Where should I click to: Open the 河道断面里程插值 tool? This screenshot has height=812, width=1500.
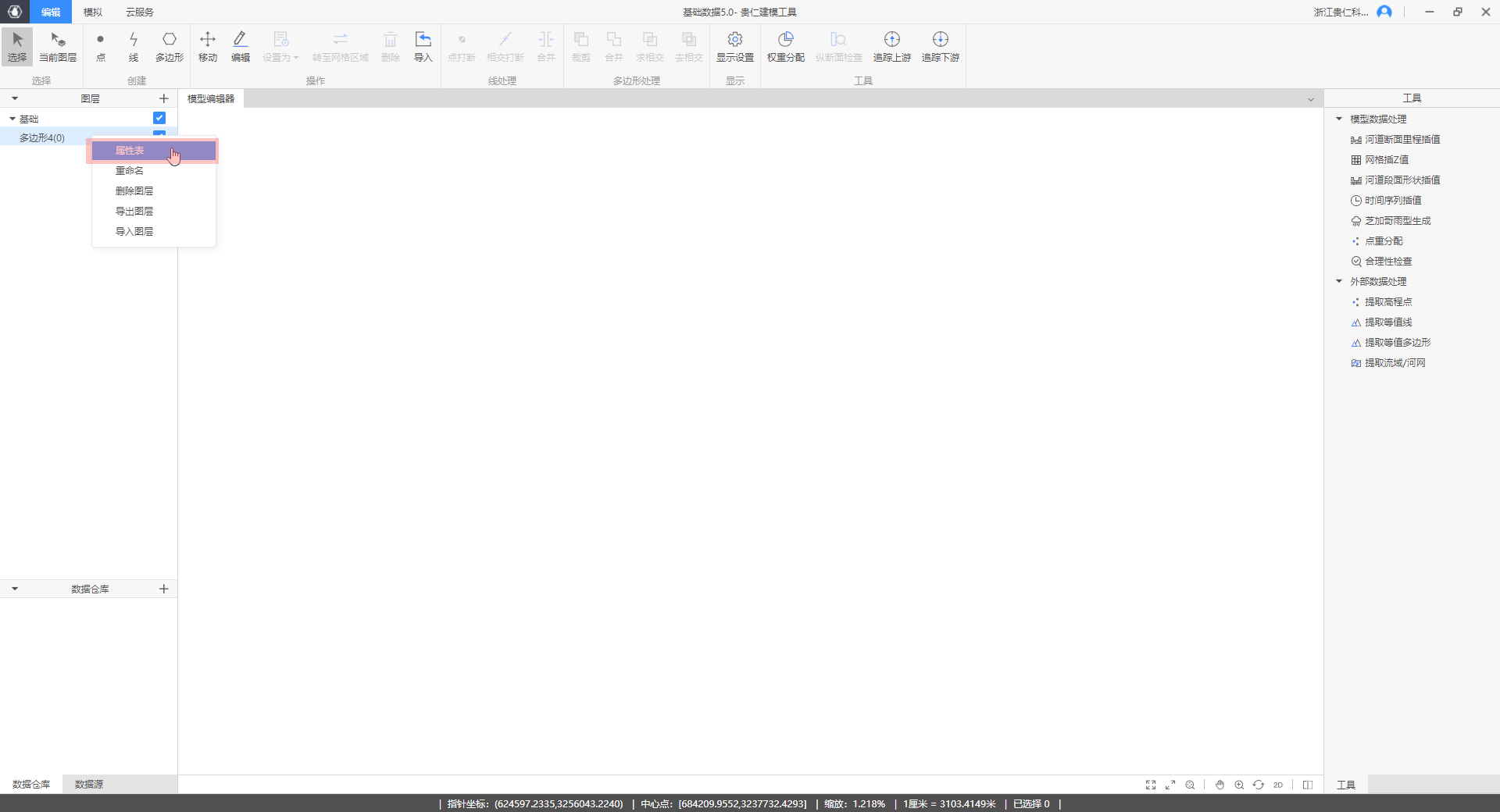[x=1402, y=140]
